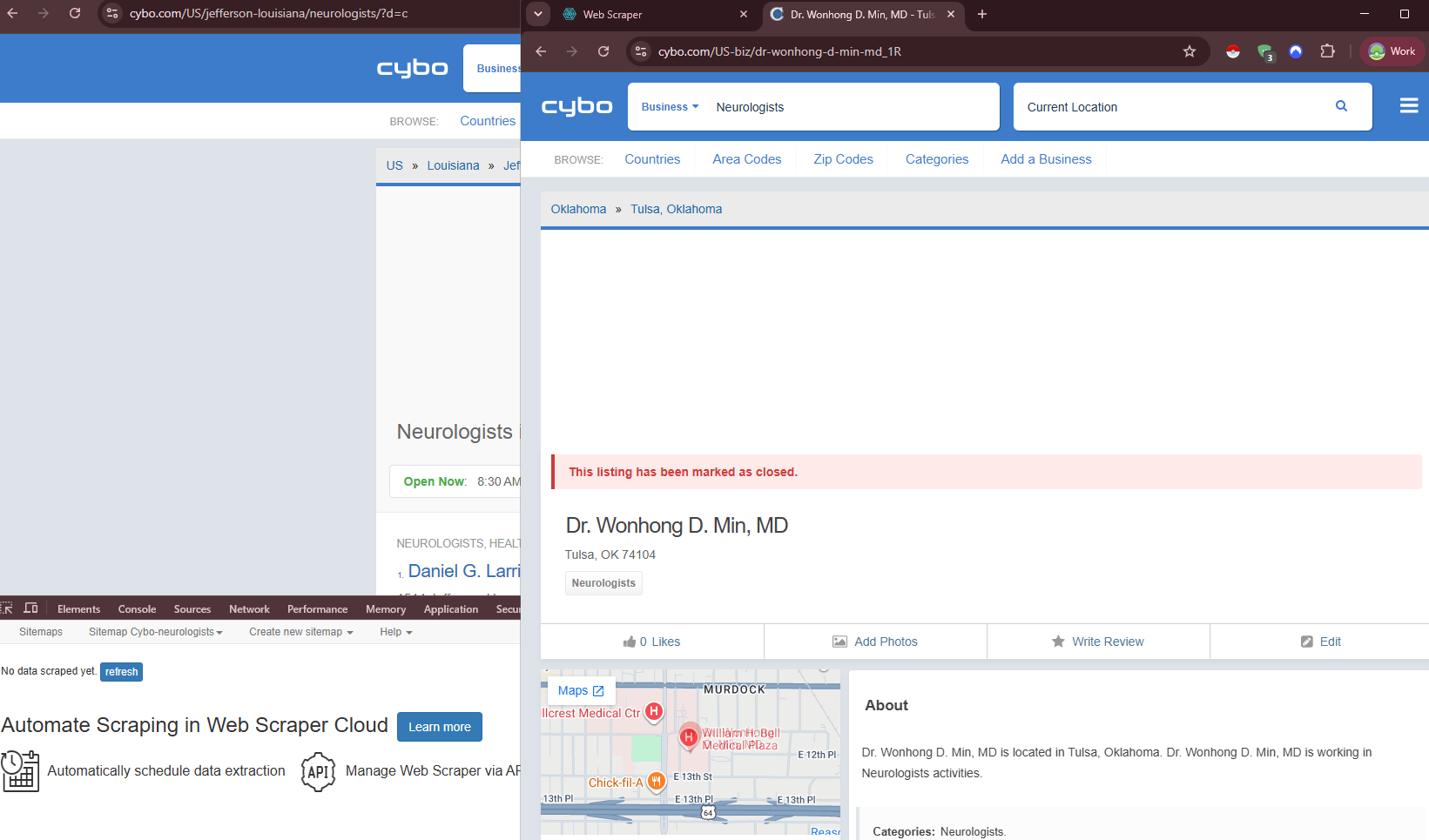Click Add Photos on the listing
1429x840 pixels.
(x=875, y=642)
